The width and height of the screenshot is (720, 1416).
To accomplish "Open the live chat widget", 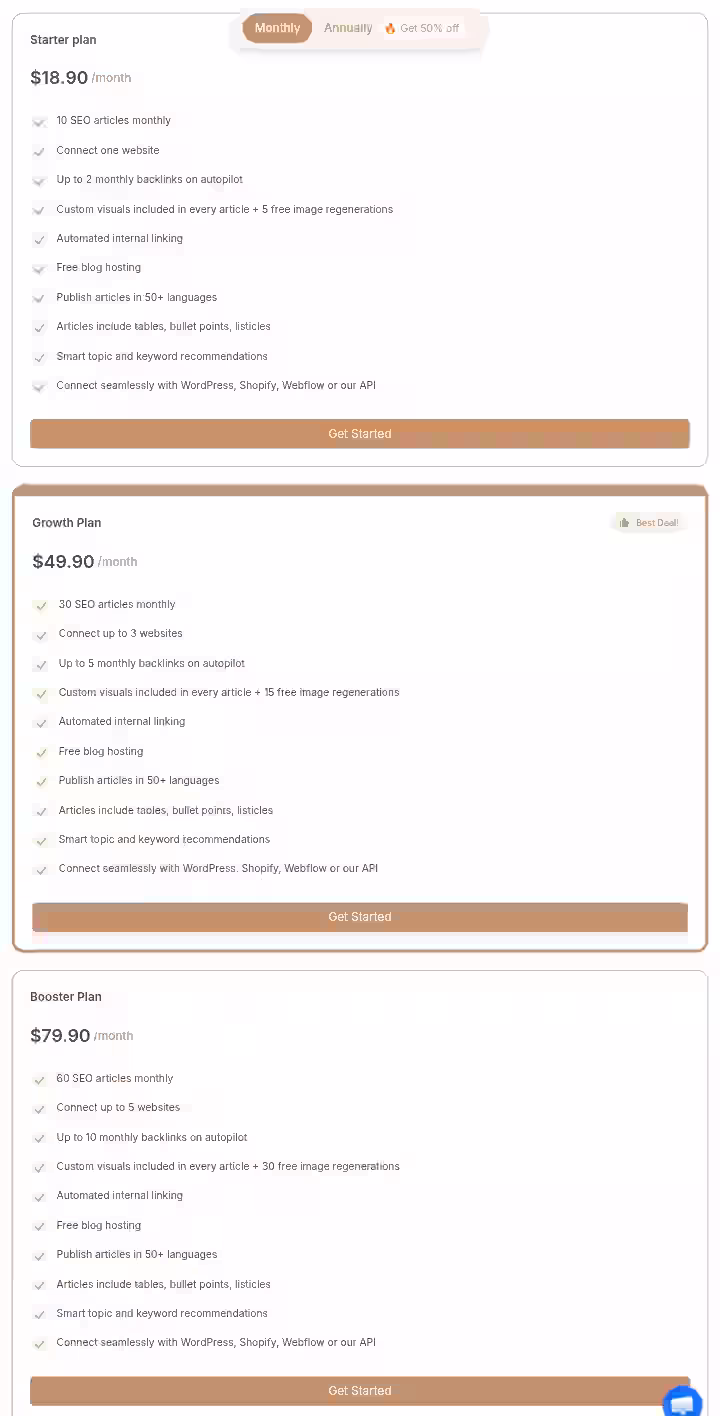I will click(682, 1400).
